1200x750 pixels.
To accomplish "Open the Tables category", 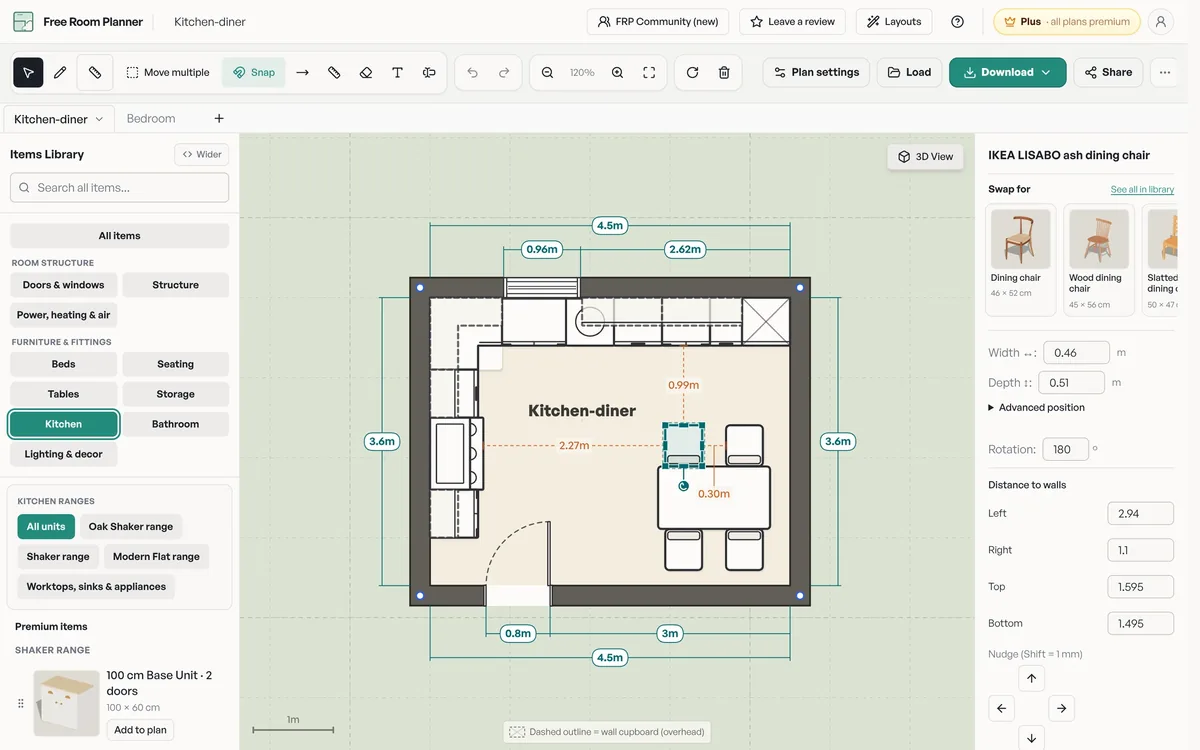I will click(64, 394).
